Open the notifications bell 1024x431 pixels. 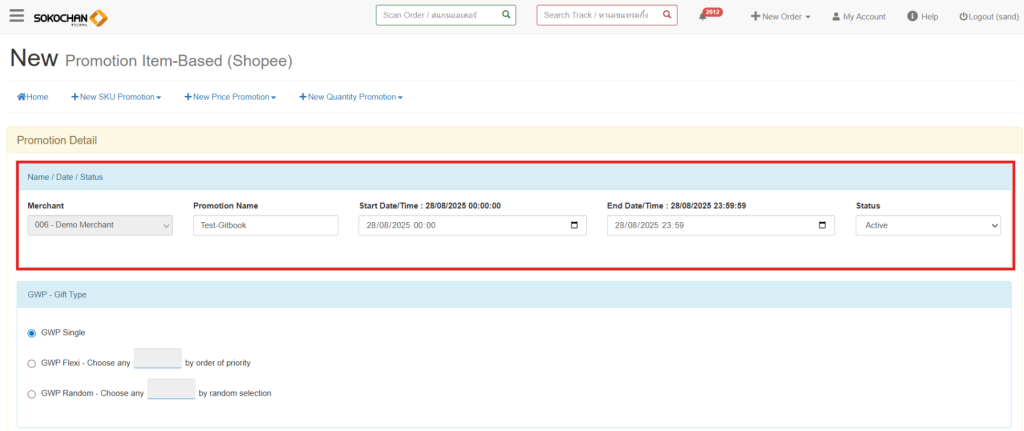pos(703,16)
